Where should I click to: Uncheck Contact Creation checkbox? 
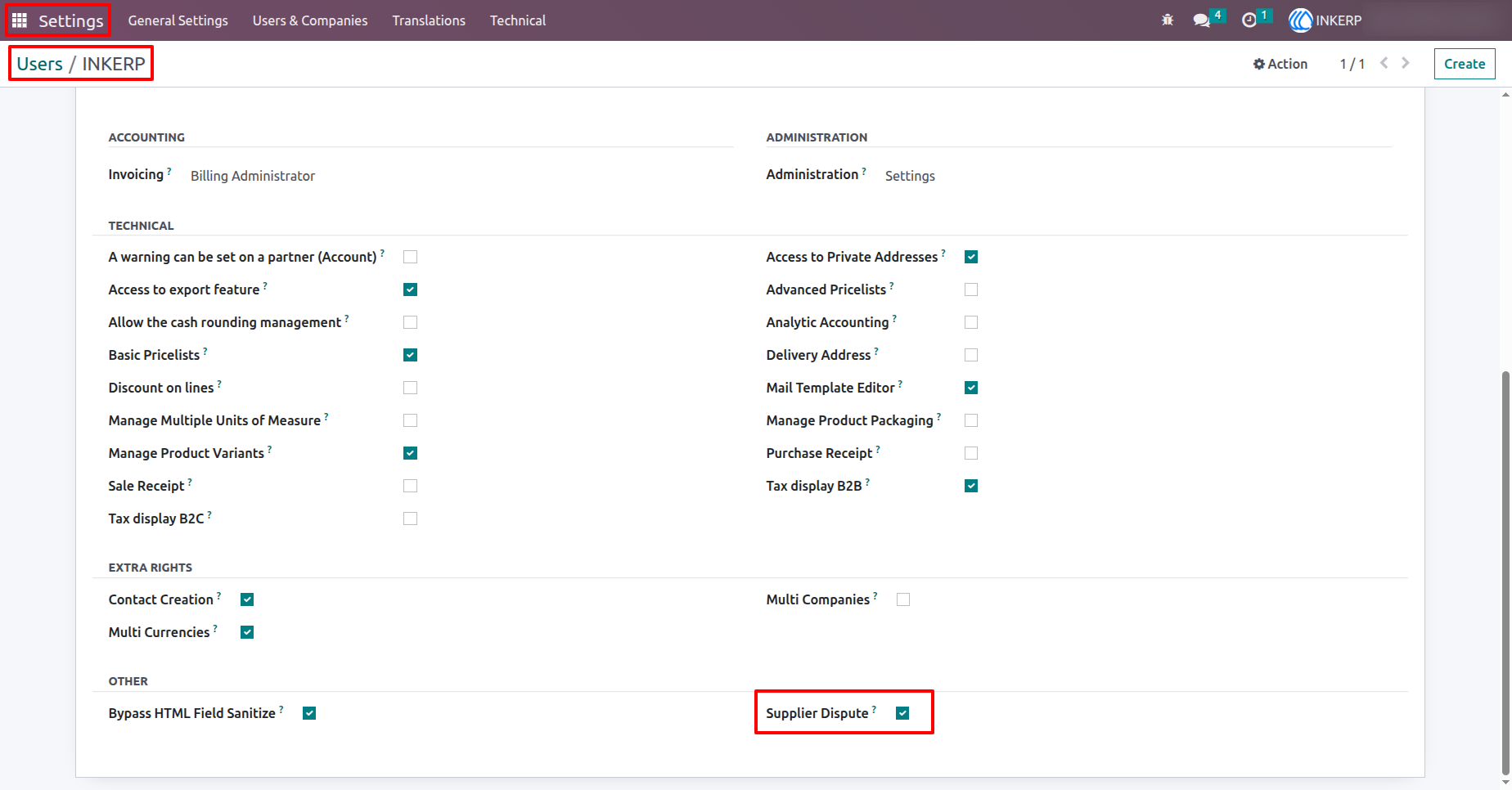pos(247,599)
